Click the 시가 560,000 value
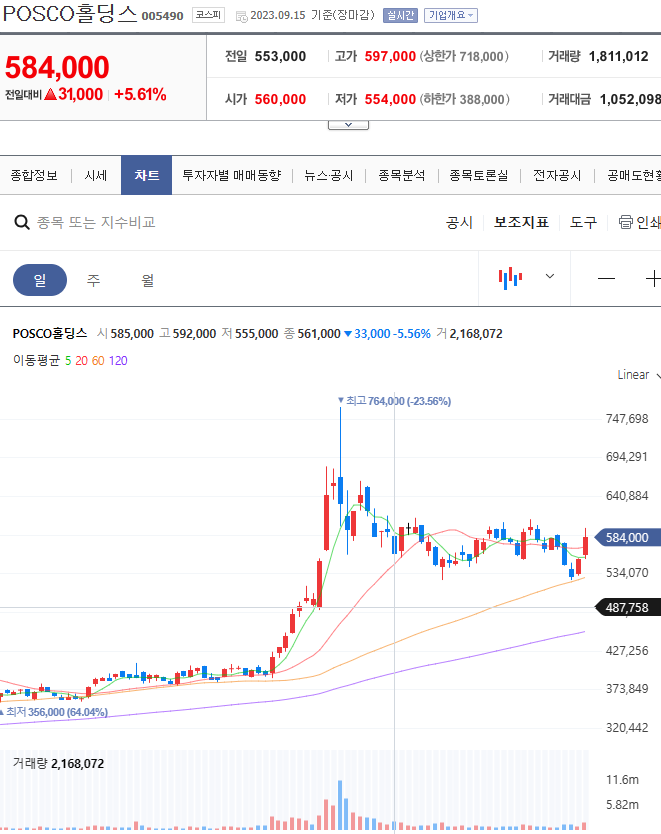 280,99
